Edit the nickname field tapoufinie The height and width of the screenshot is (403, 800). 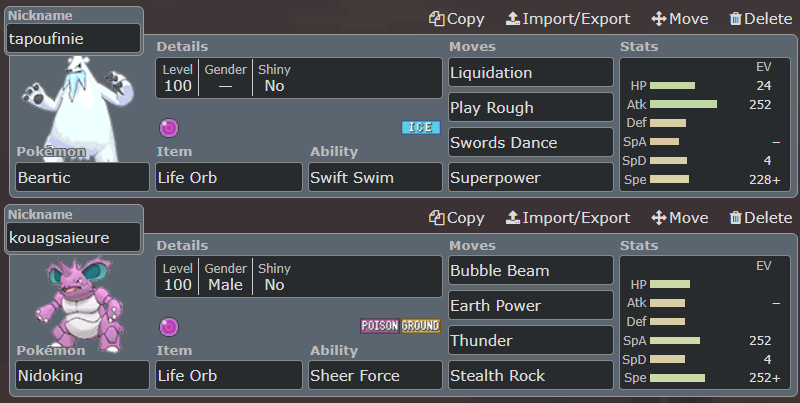point(74,39)
